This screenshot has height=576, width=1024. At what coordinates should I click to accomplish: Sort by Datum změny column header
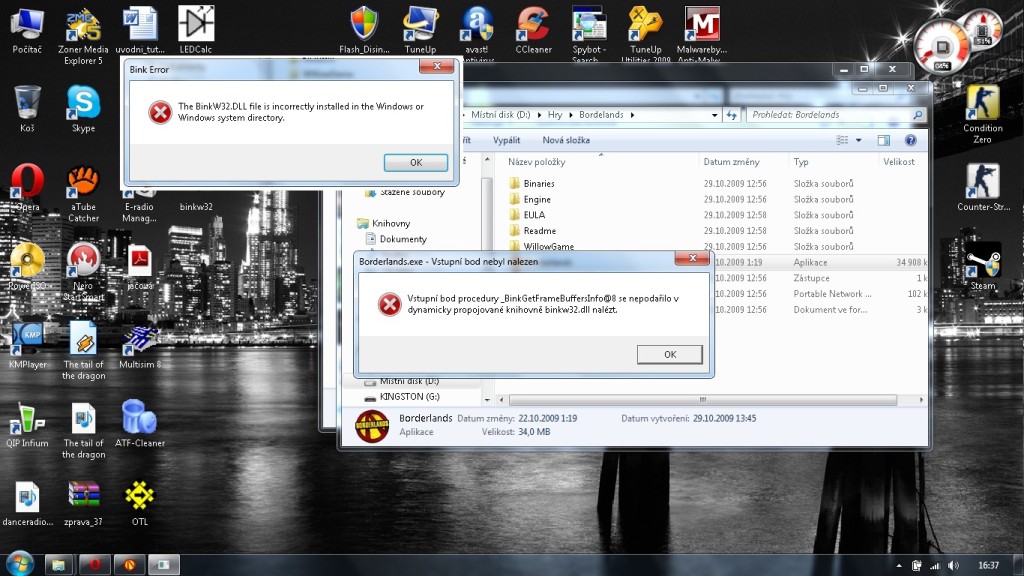coord(731,162)
